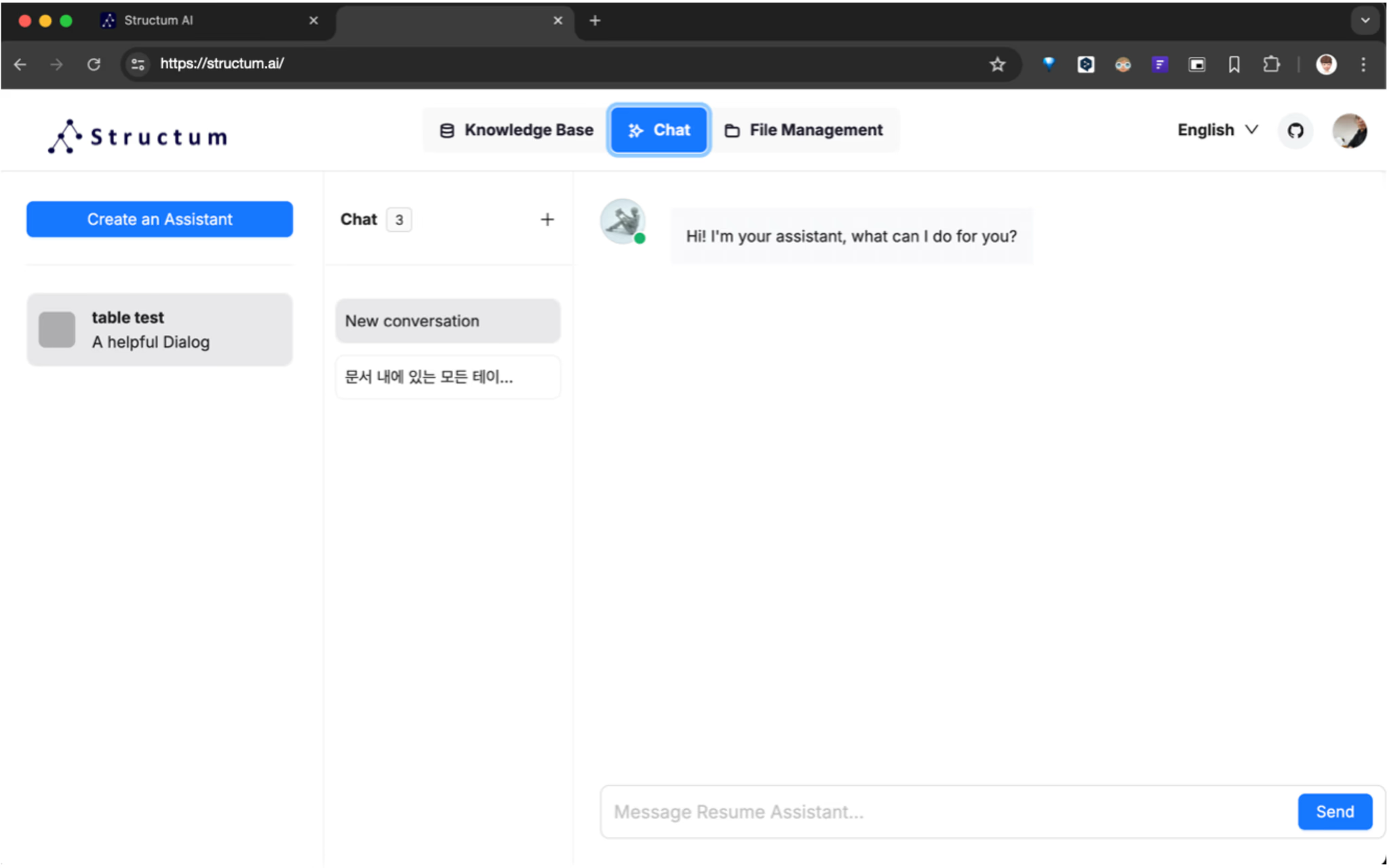
Task: Select the table test assistant card
Action: 159,330
